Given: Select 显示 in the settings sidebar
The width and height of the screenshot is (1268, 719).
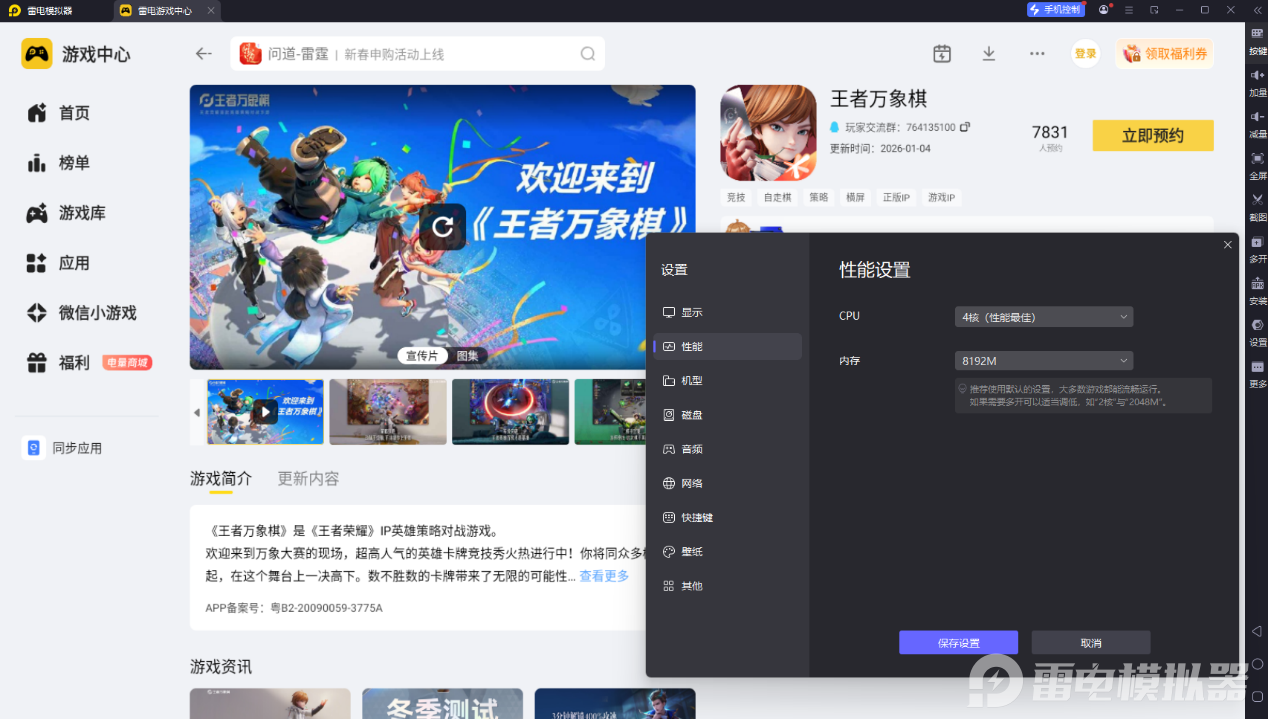Looking at the screenshot, I should (691, 312).
